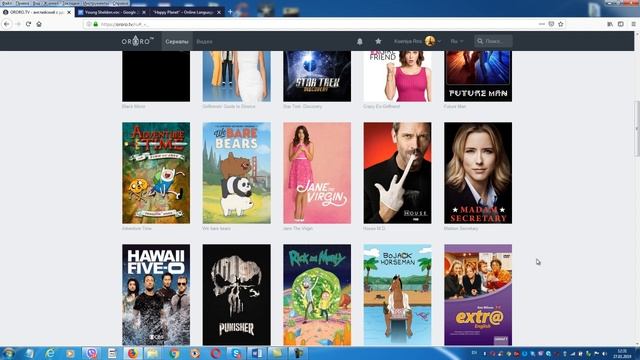Screen dimensions: 640x360
Task: Open the We Bare Bears title link
Action: (x=216, y=229)
